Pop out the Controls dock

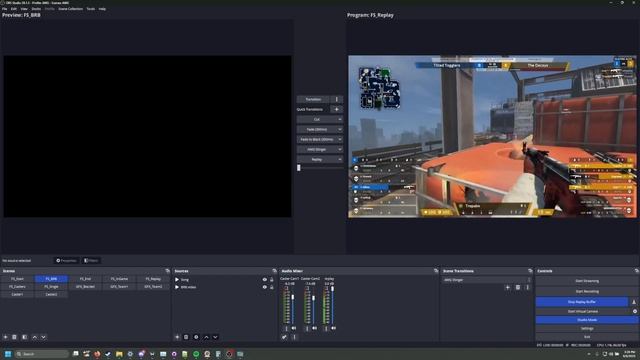pyautogui.click(x=637, y=271)
